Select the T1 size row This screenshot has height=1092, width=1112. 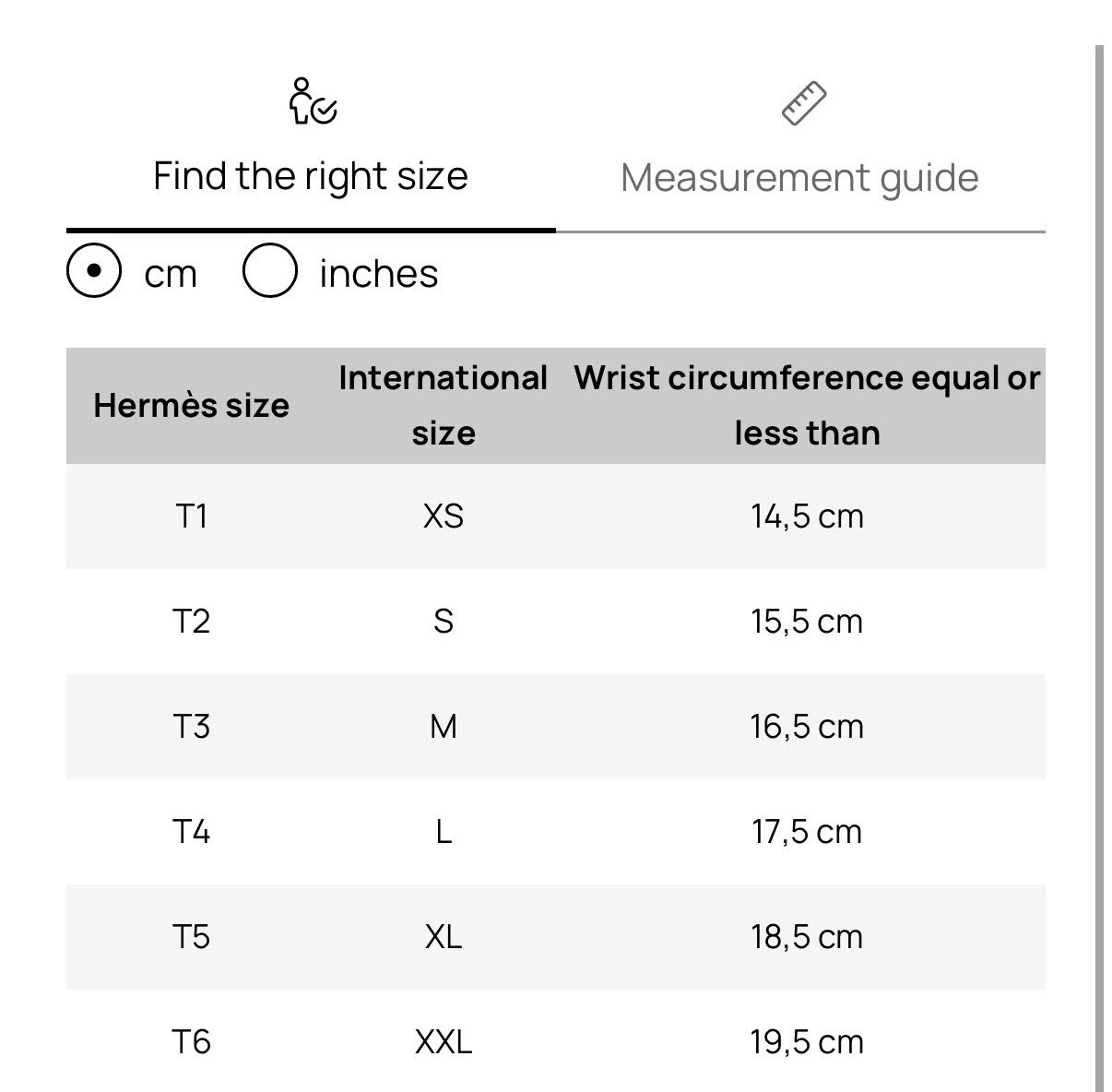click(556, 516)
